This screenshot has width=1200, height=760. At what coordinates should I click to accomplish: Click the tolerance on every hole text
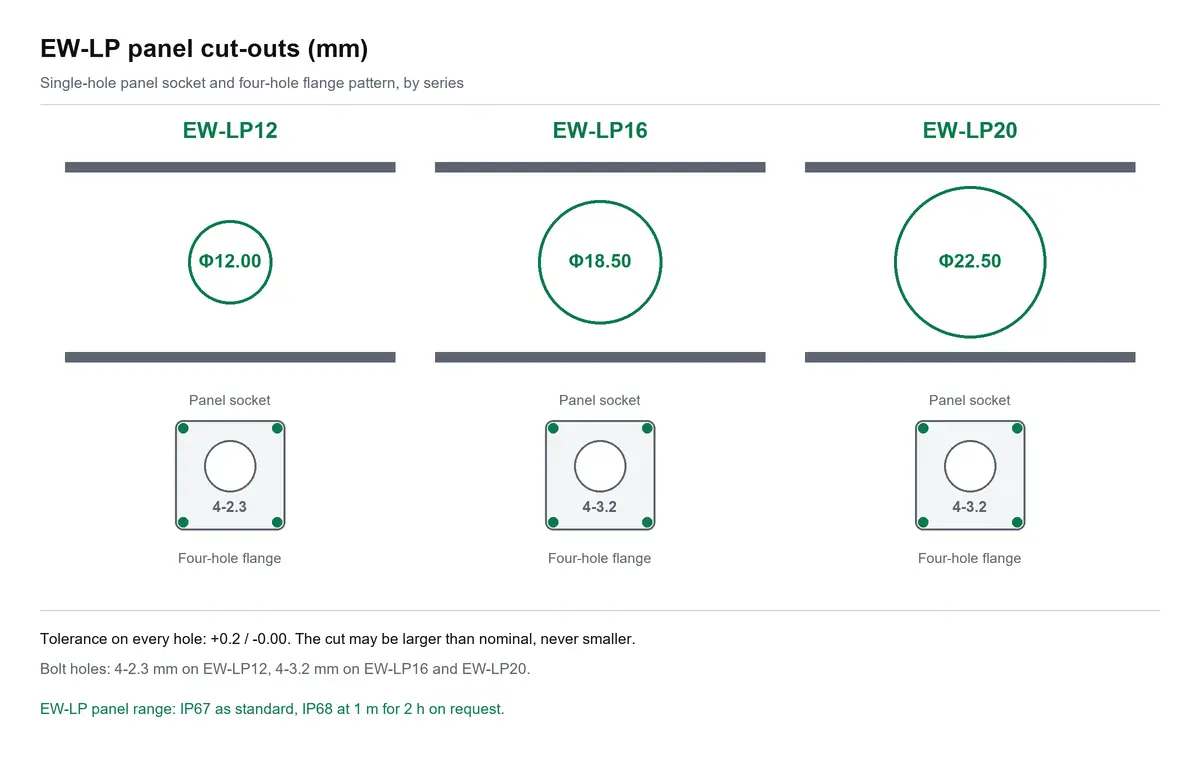coord(338,638)
